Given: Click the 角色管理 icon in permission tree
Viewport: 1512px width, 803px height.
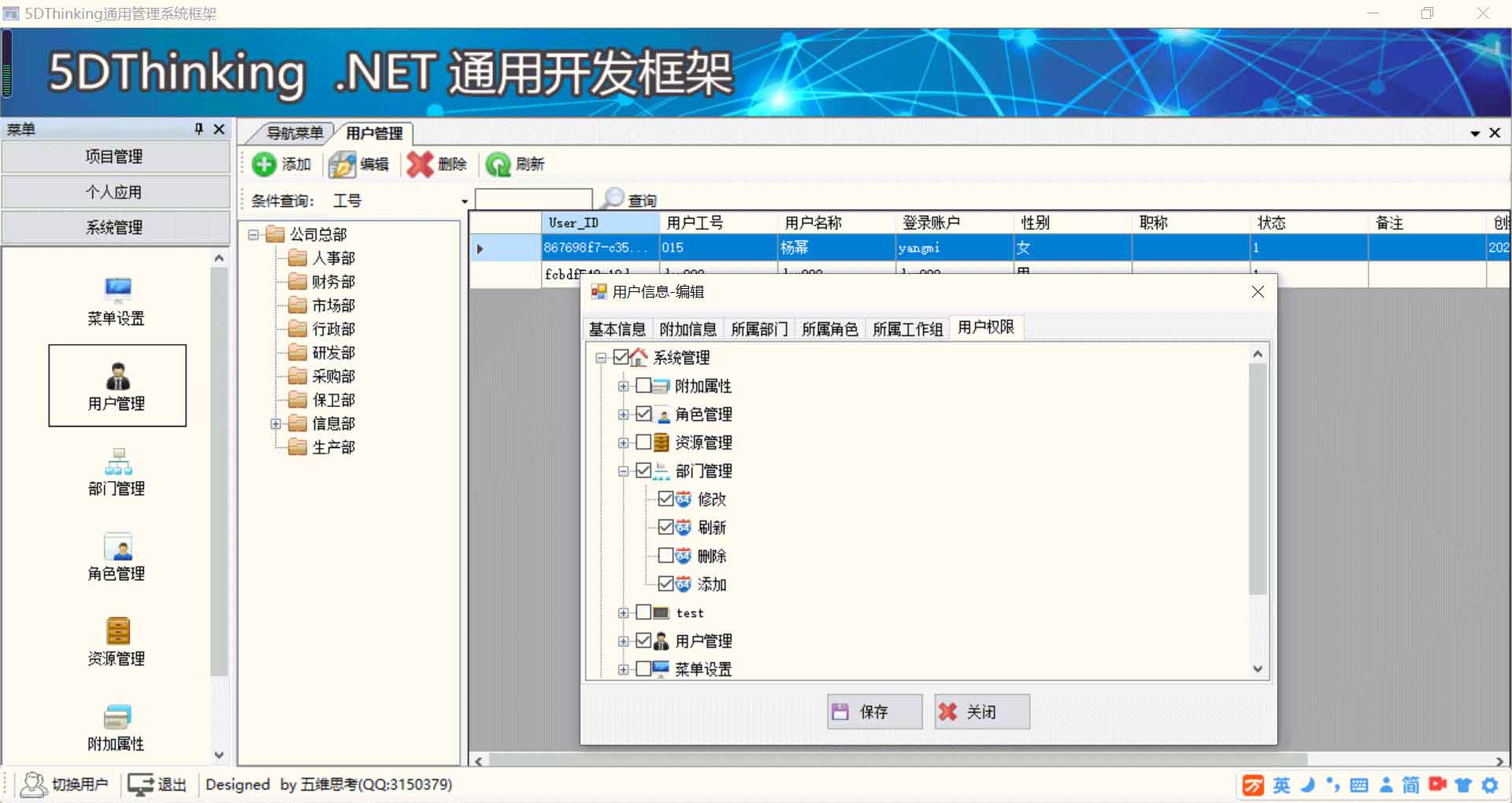Looking at the screenshot, I should coord(662,415).
